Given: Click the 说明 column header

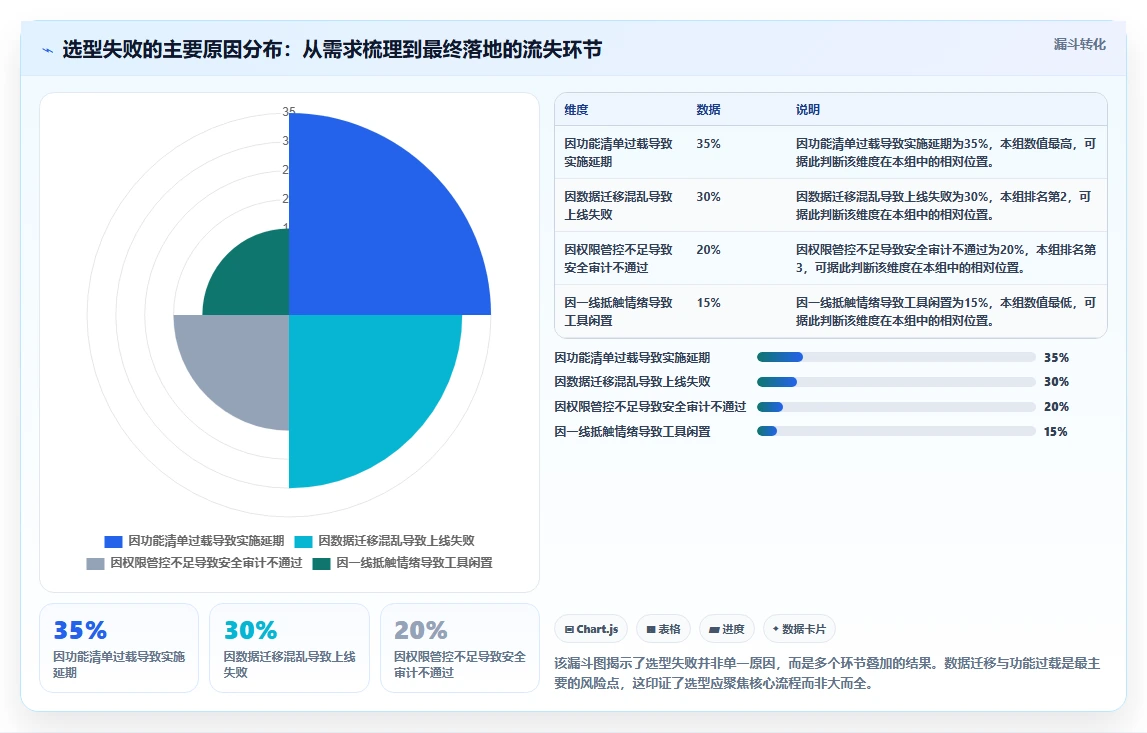Looking at the screenshot, I should (x=808, y=110).
